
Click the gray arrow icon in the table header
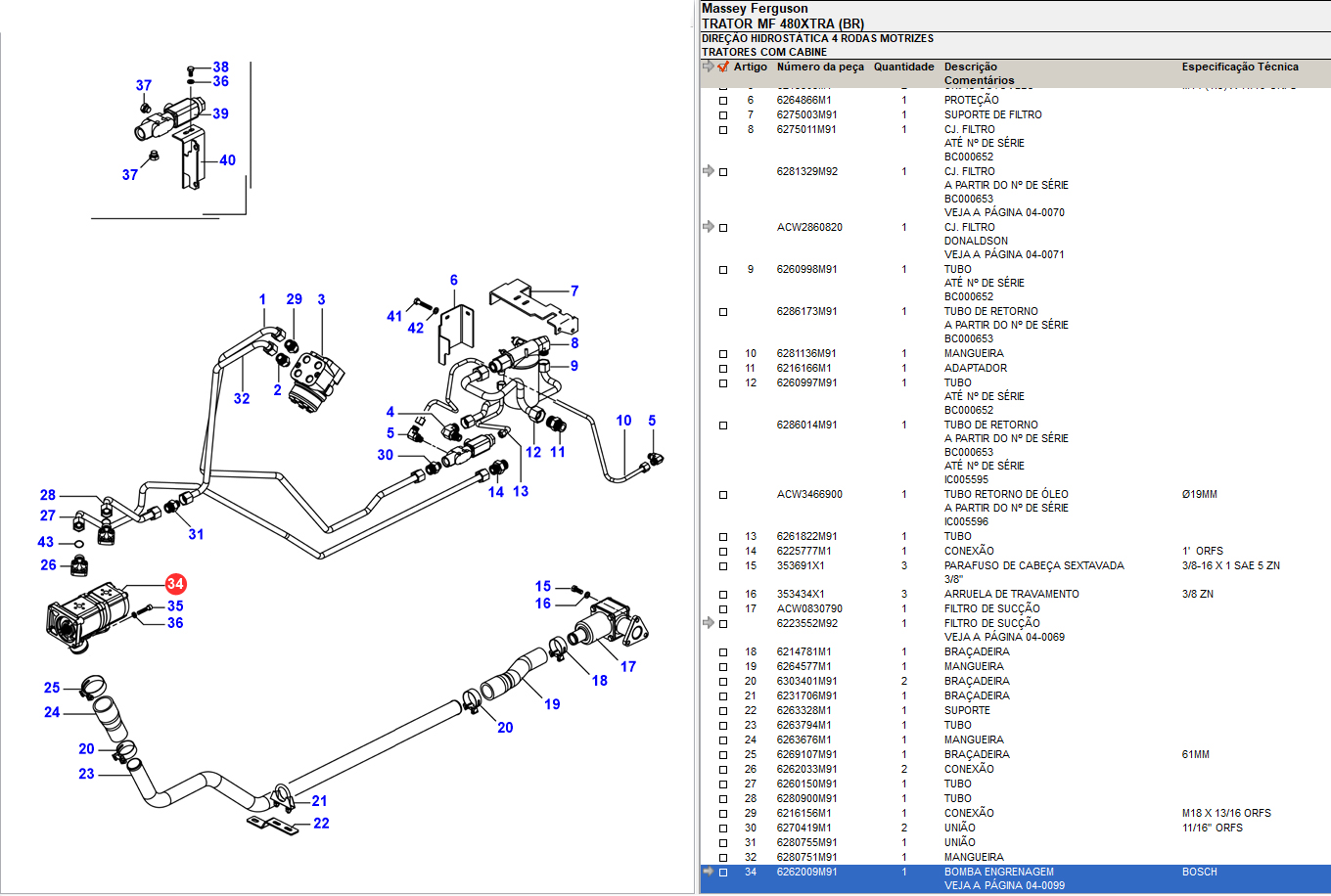(709, 67)
